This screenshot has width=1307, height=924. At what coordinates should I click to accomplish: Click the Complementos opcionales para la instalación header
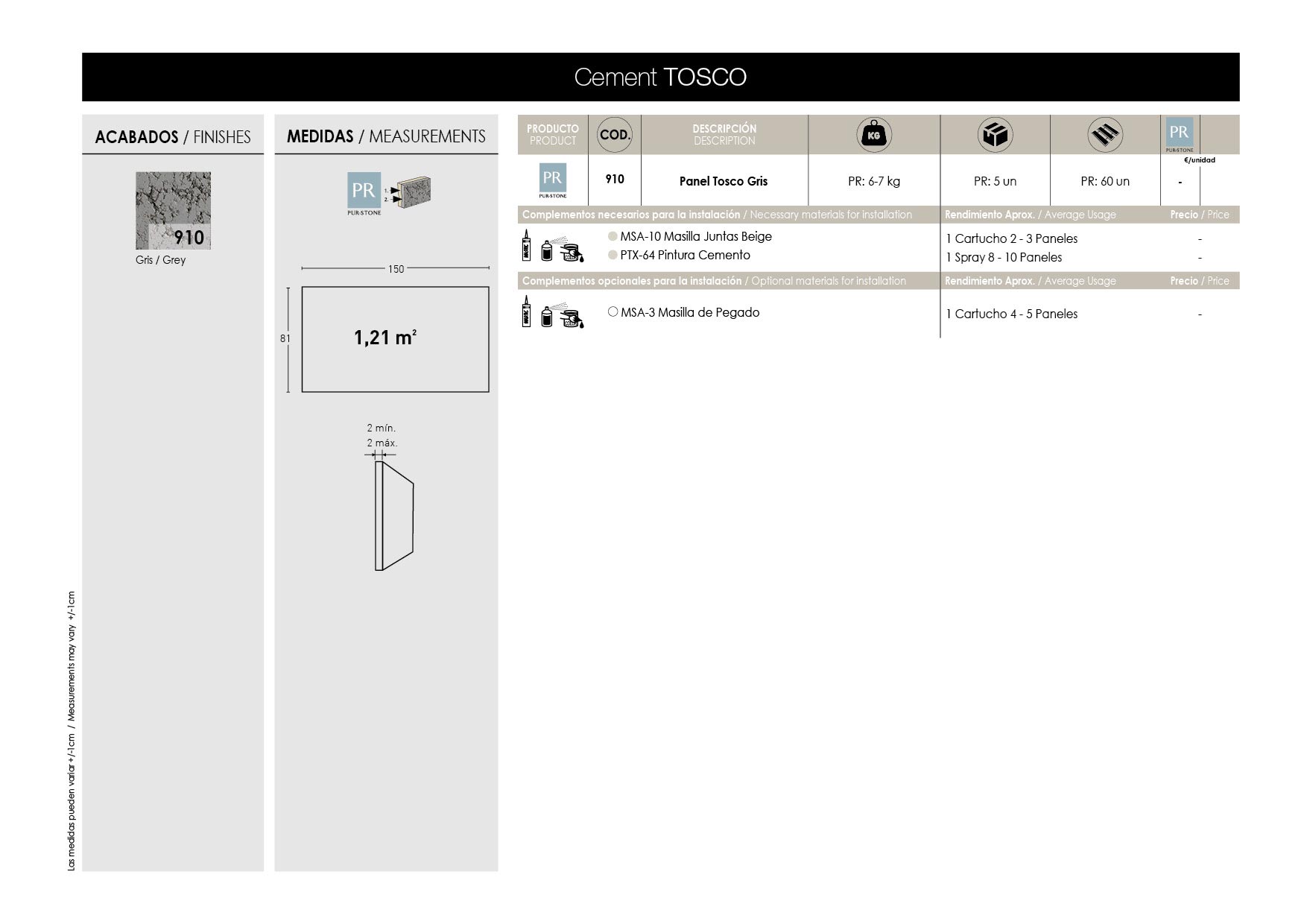point(714,281)
